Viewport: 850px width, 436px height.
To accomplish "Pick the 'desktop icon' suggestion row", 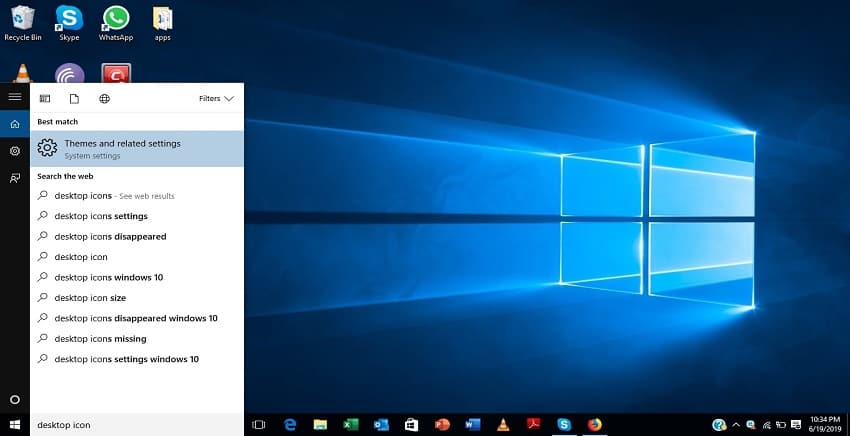I will point(137,257).
